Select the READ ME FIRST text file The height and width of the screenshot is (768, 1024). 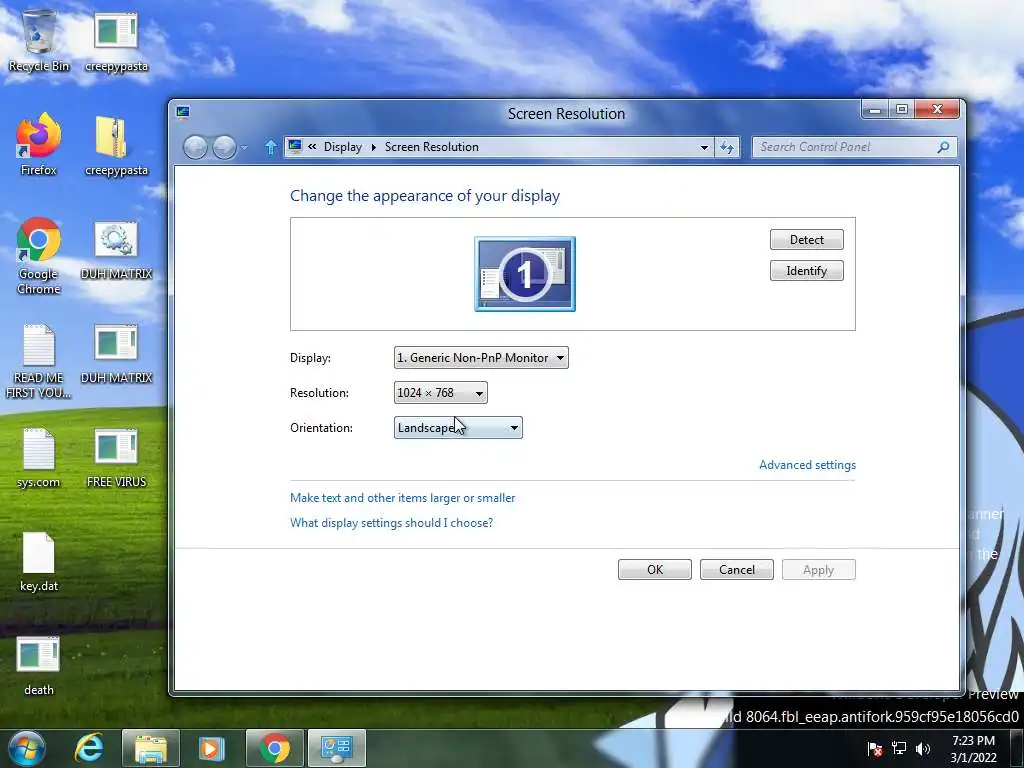click(x=39, y=360)
